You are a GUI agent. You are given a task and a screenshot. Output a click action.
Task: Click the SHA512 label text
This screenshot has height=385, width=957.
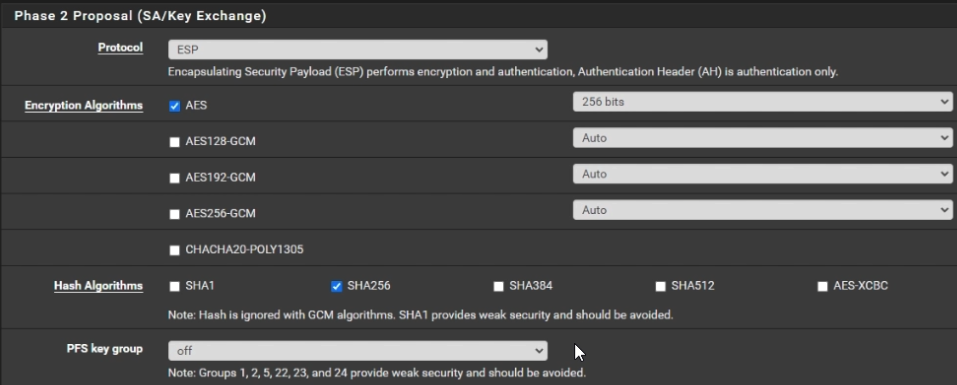tap(693, 286)
